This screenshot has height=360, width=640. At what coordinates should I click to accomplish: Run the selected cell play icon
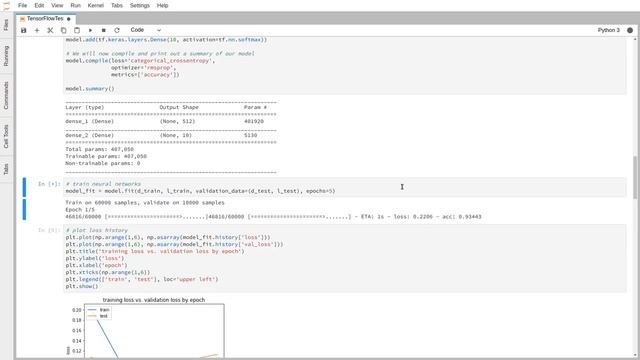(90, 30)
